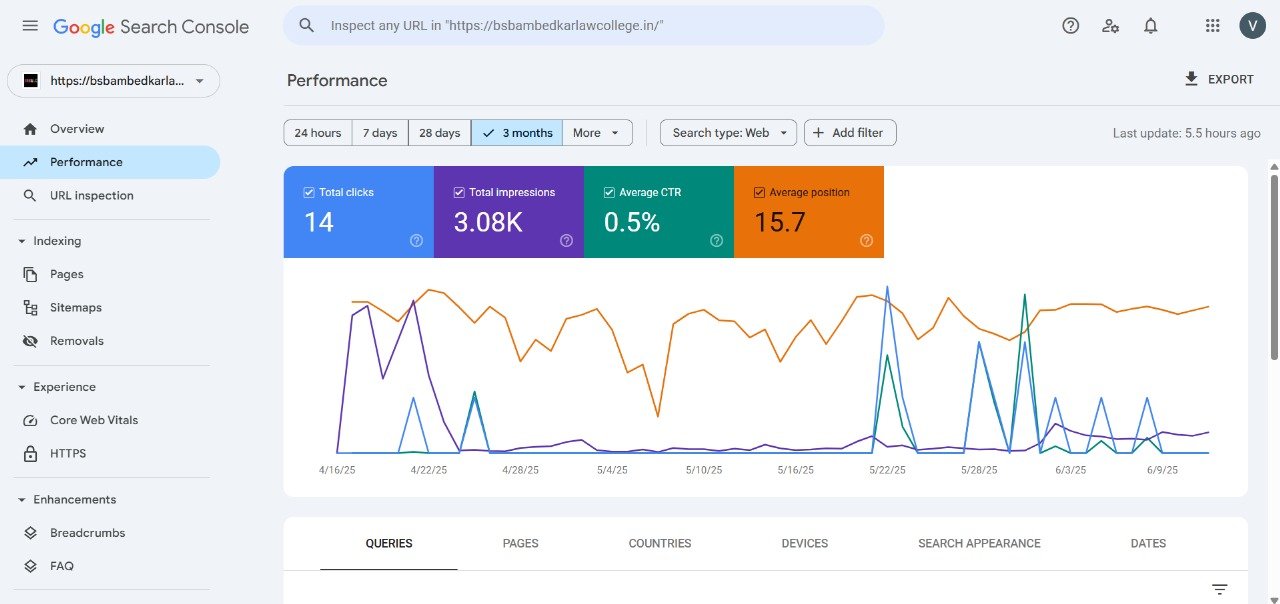1280x604 pixels.
Task: Click the Total clicks help icon
Action: point(416,240)
